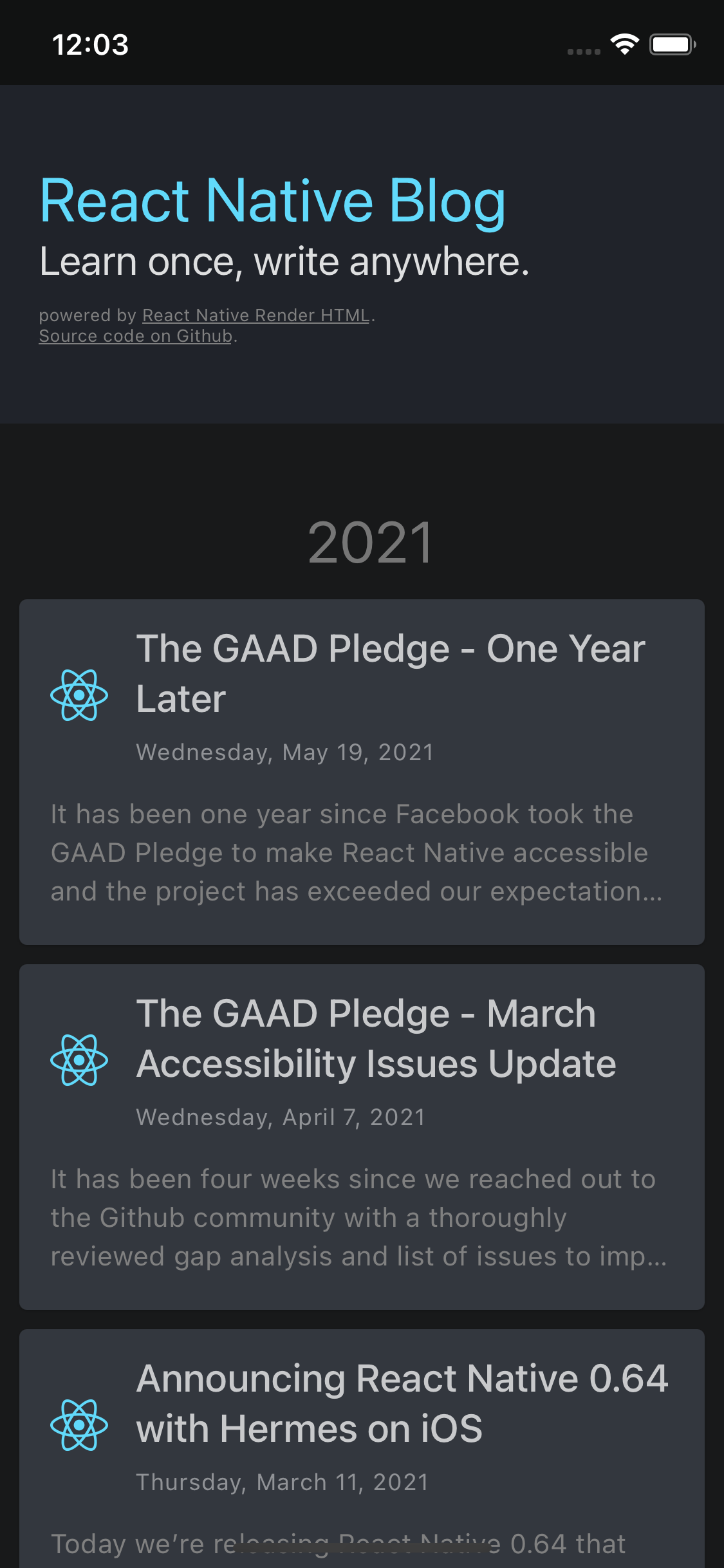Open the Source code on Github link

pos(135,336)
